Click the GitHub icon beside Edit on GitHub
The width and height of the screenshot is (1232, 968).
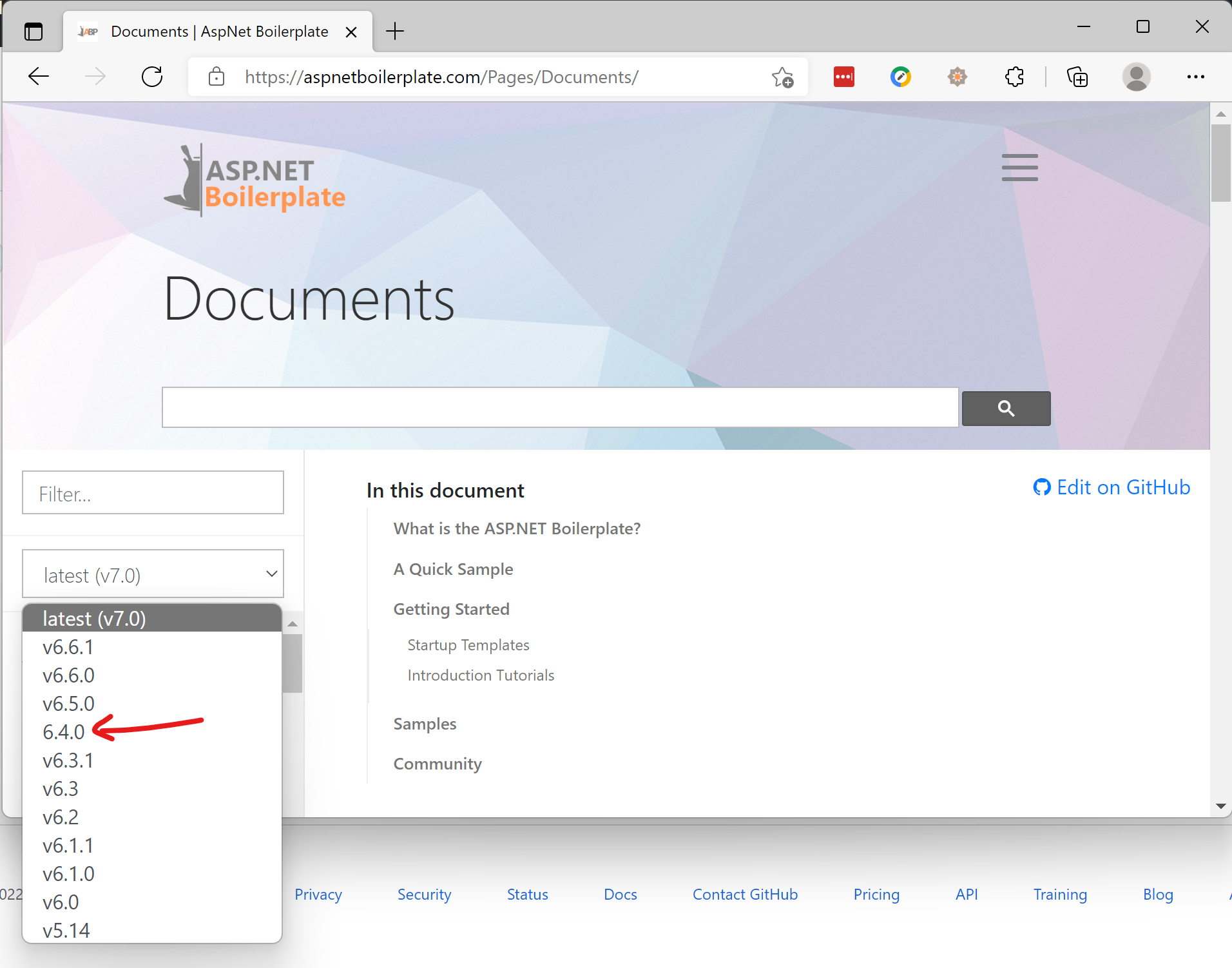(x=1042, y=487)
